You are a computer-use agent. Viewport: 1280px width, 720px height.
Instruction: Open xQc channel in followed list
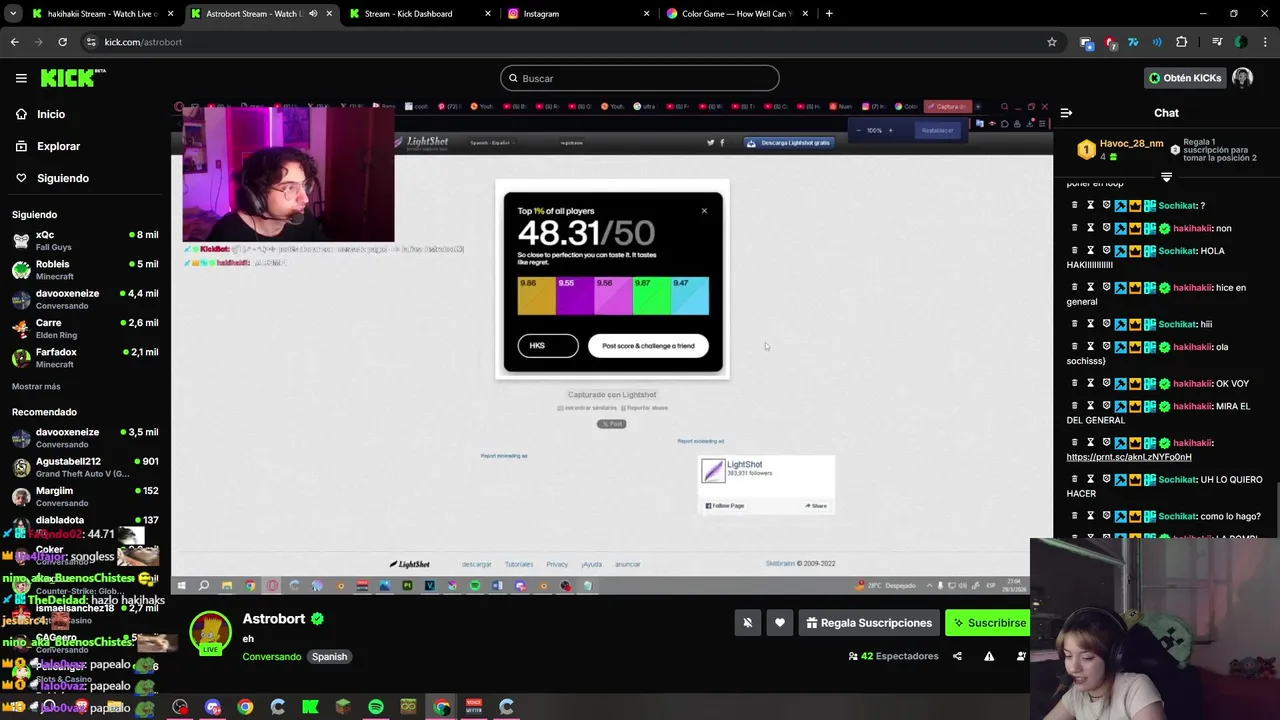85,240
